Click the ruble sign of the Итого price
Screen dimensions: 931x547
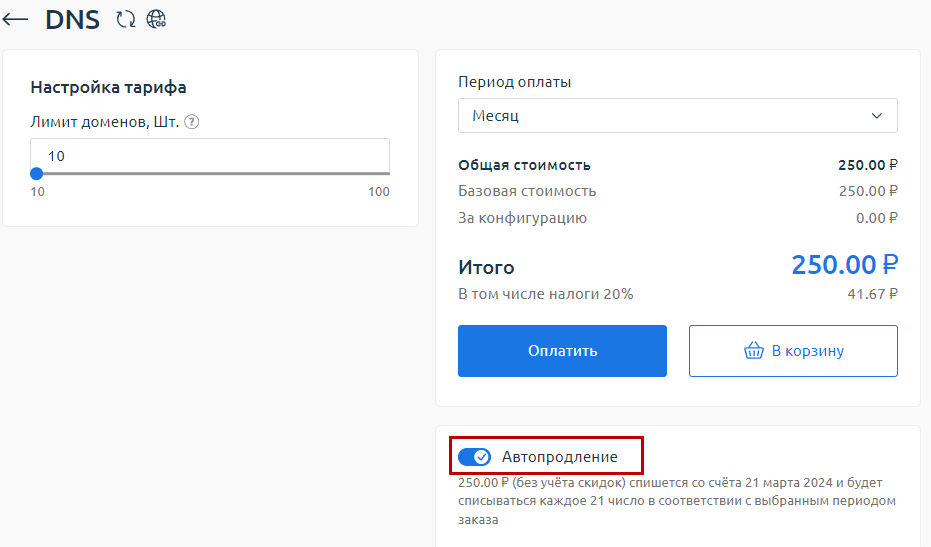(x=889, y=265)
